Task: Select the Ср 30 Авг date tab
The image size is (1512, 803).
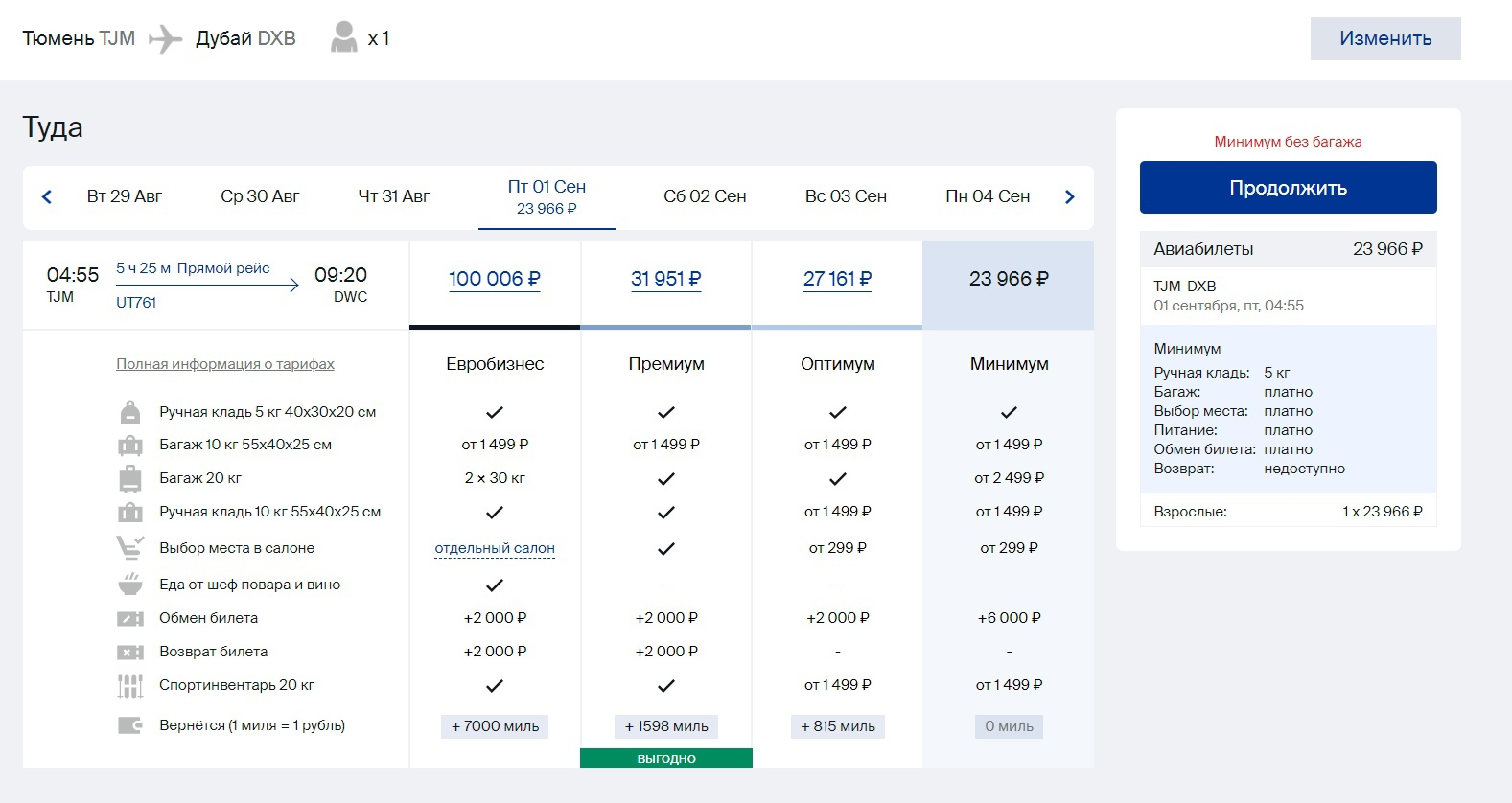Action: (x=260, y=196)
